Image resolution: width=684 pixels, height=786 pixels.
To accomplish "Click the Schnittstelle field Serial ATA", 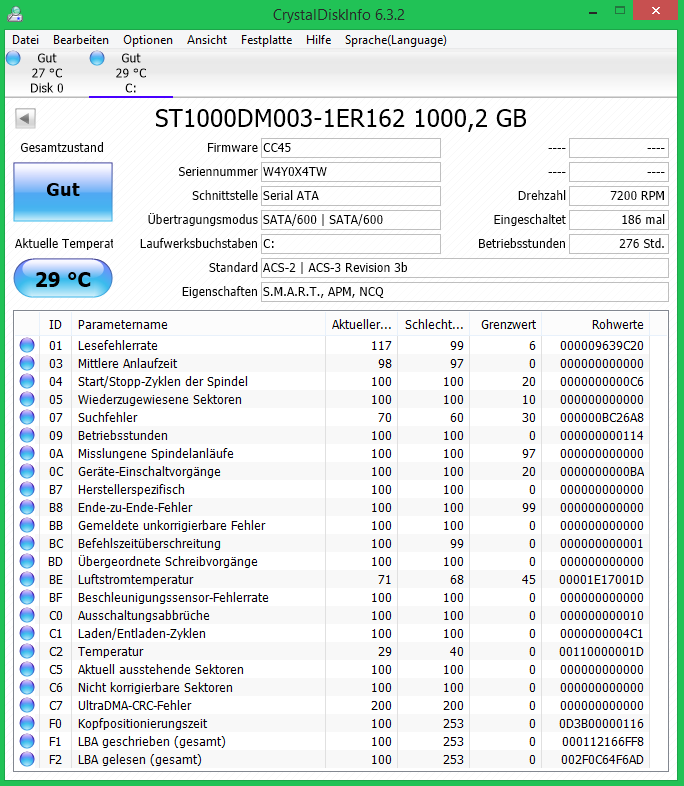I will (351, 196).
